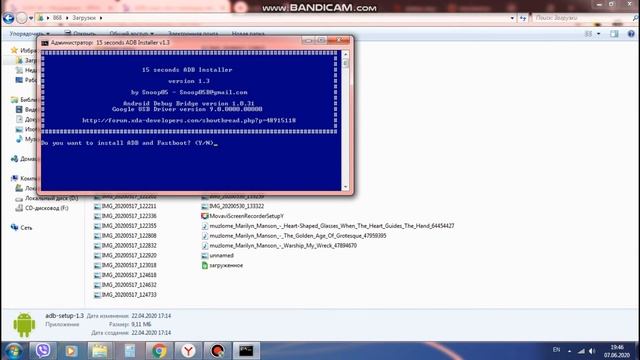Click the adb-setup-1.3 file name in details pane
The height and width of the screenshot is (360, 640).
64,316
